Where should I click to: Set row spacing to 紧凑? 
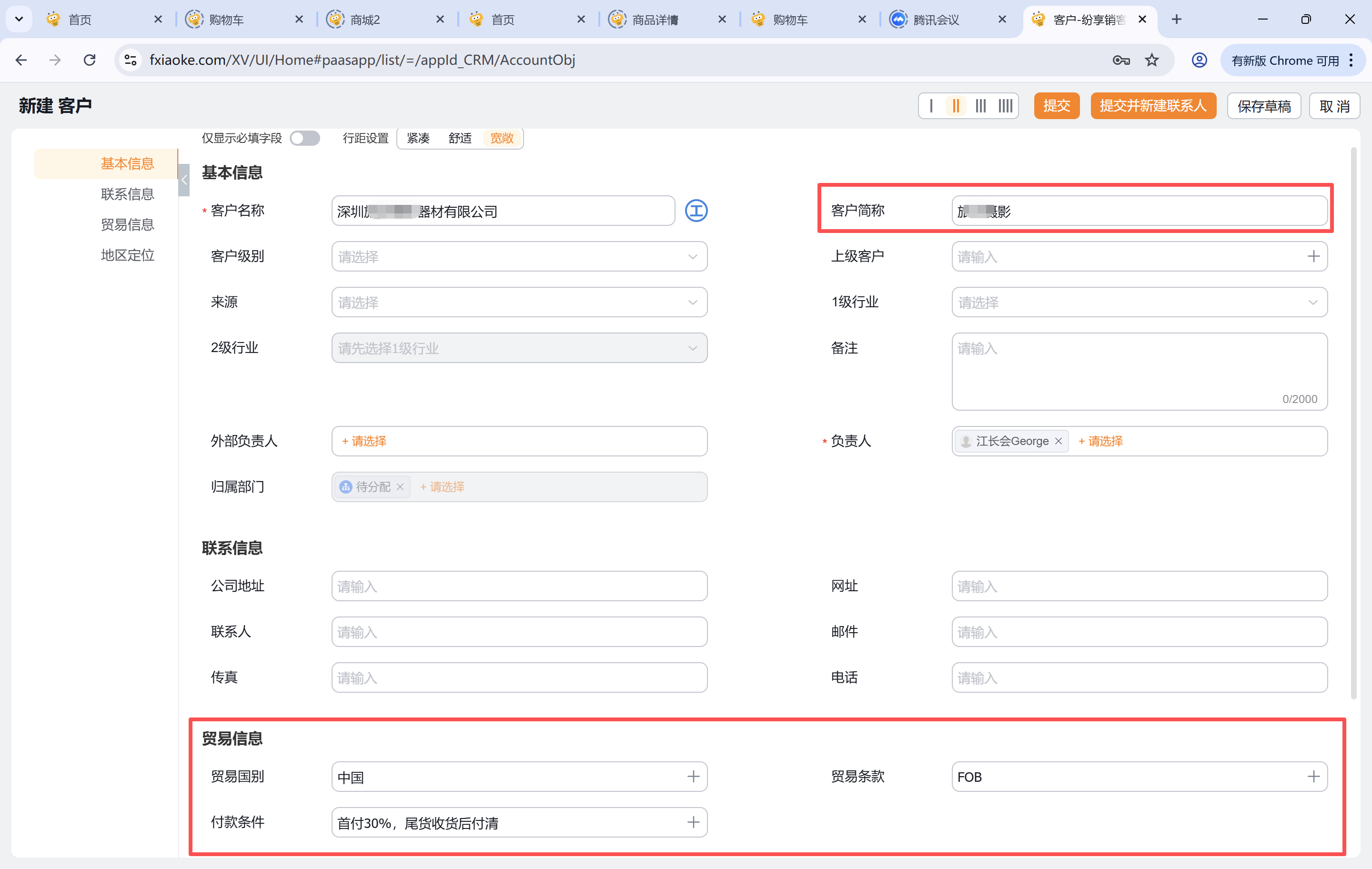click(x=418, y=139)
